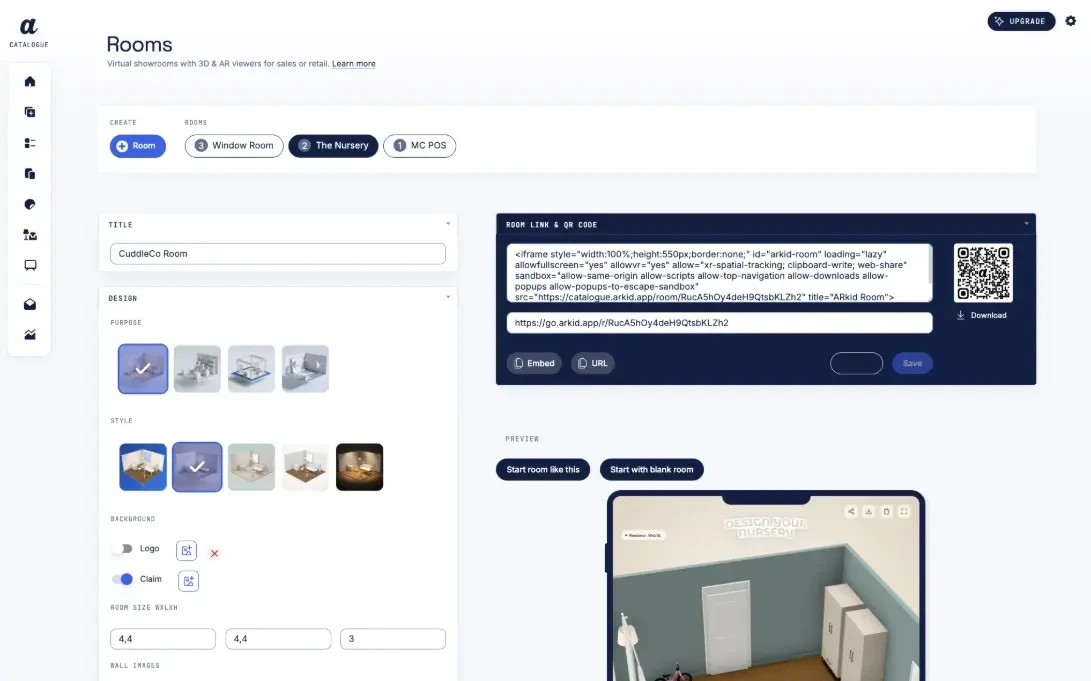Select the dark night style thumbnail
This screenshot has width=1091, height=681.
tap(360, 467)
